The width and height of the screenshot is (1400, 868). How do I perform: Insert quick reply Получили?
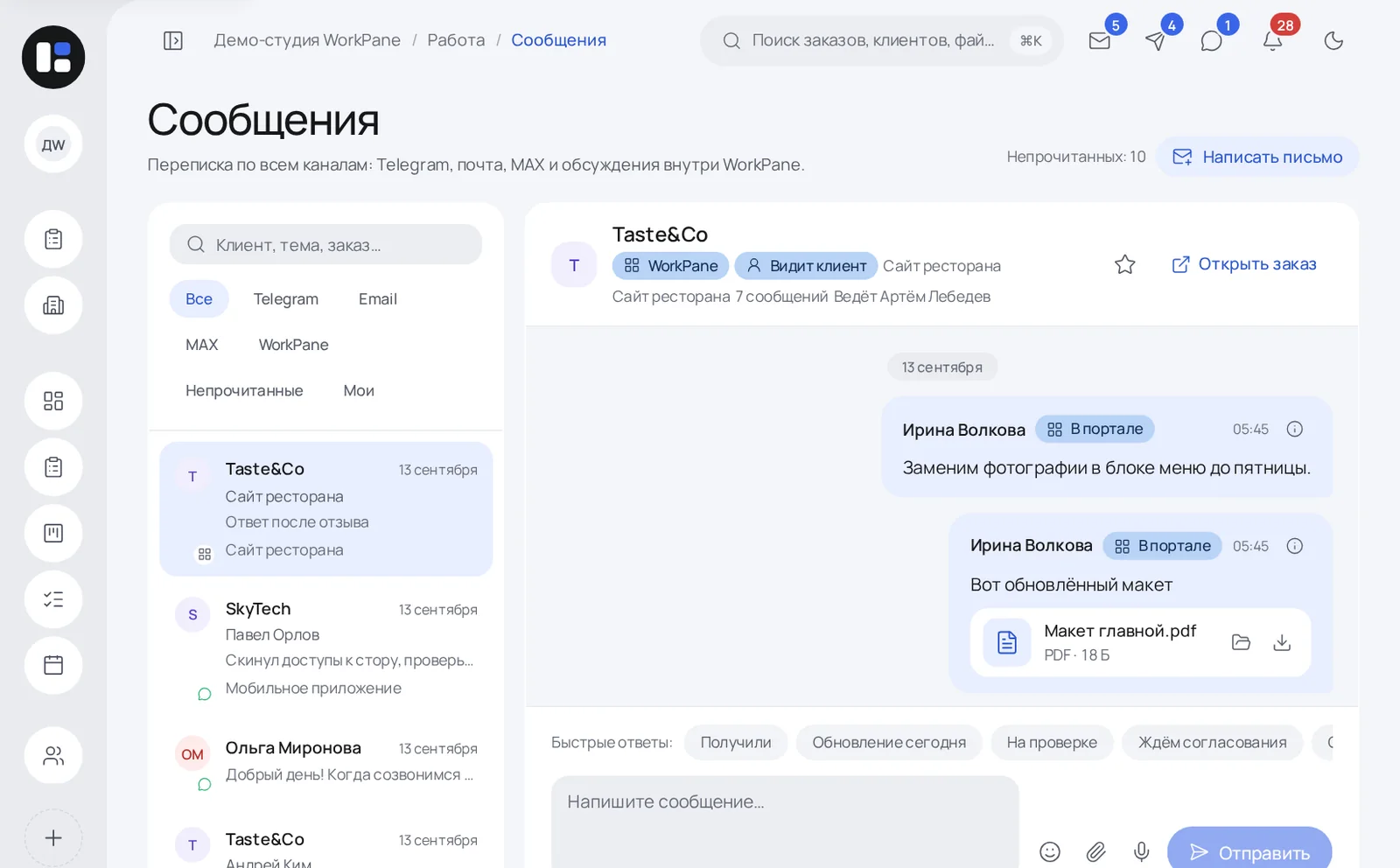[736, 742]
